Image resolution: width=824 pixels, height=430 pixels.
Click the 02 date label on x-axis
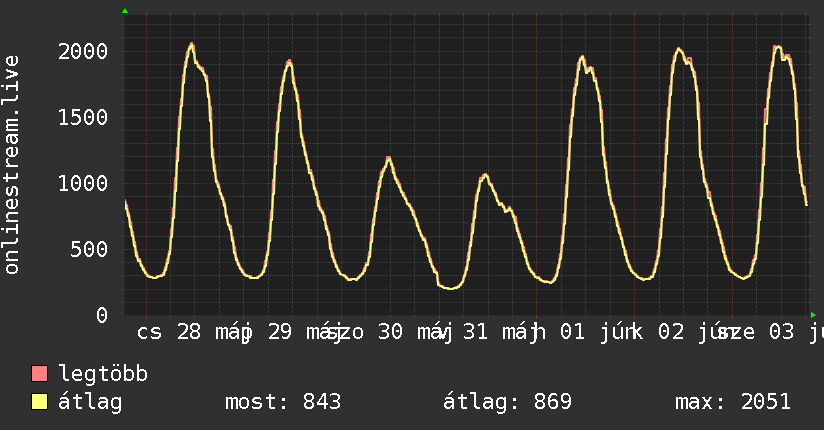[x=671, y=332]
